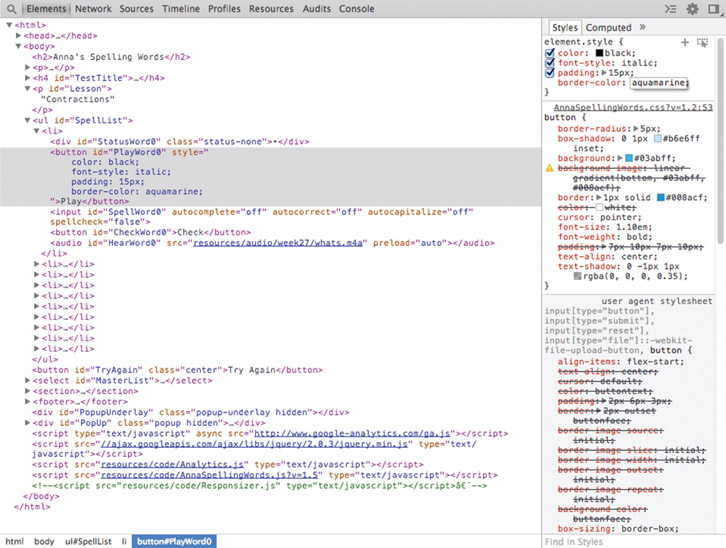Click the dock side toggle icon
The height and width of the screenshot is (548, 726).
point(714,9)
